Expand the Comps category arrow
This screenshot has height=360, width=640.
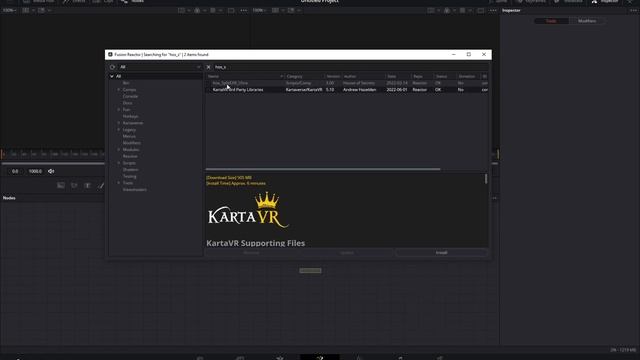pos(119,90)
